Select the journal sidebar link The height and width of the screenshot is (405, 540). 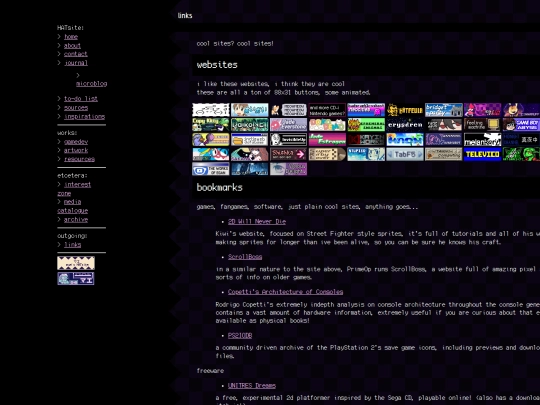(x=76, y=63)
